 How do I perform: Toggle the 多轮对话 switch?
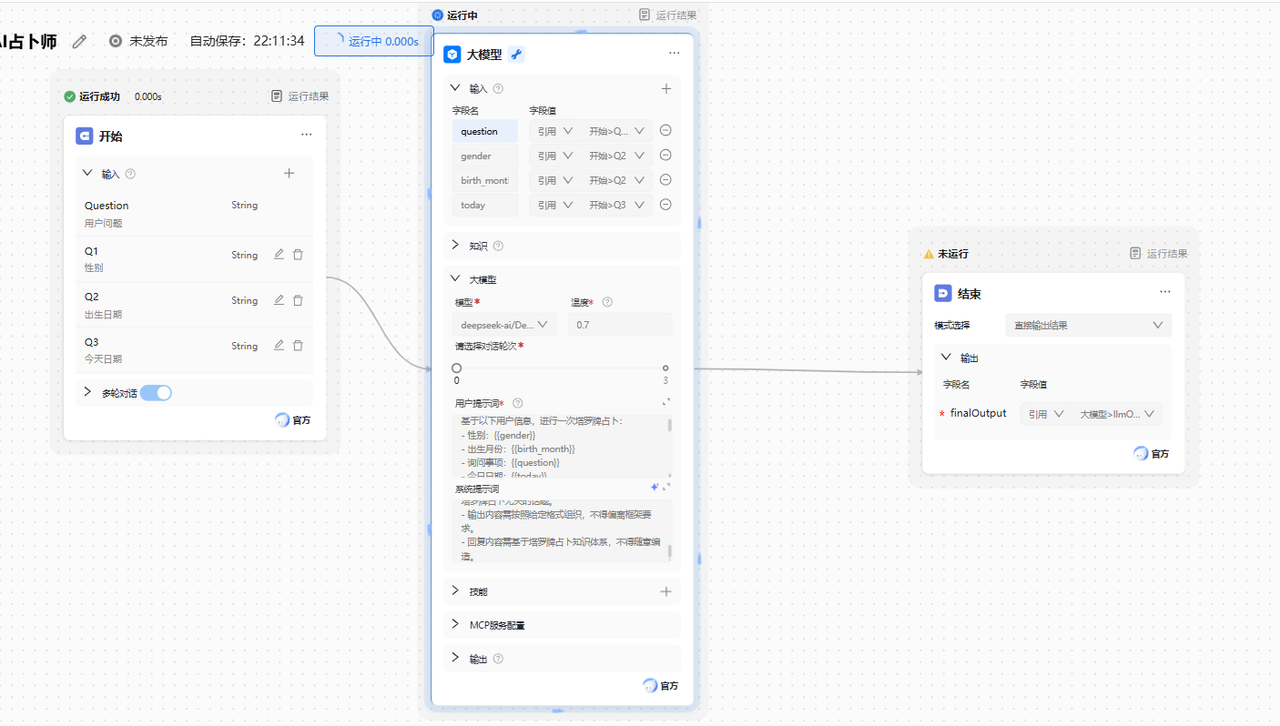tap(156, 393)
